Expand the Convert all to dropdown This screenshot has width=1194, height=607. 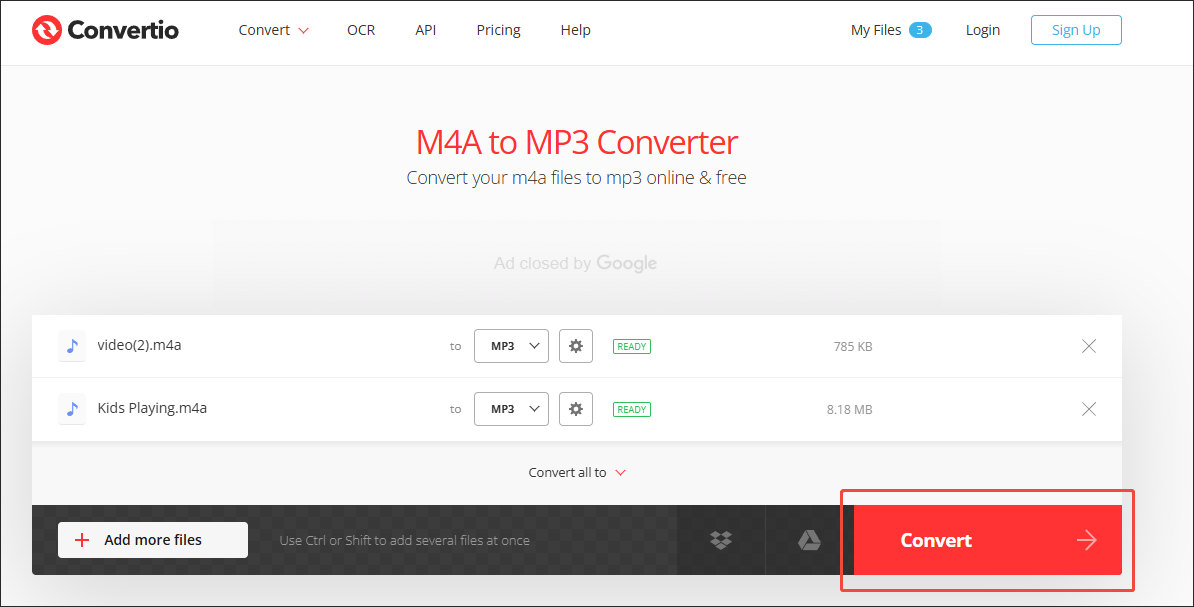[577, 472]
